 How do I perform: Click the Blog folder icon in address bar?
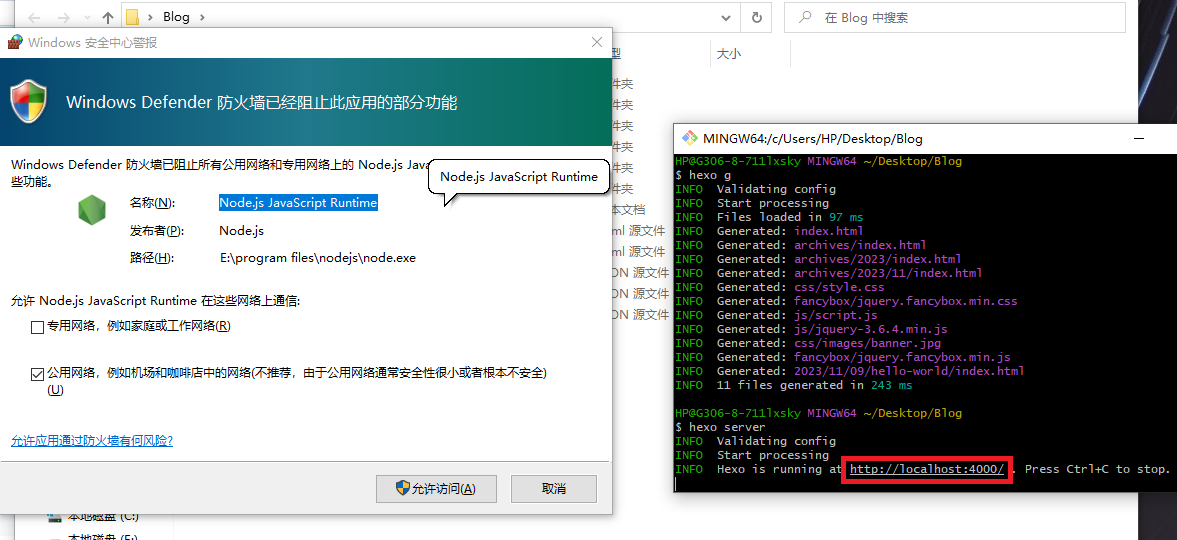pos(132,17)
